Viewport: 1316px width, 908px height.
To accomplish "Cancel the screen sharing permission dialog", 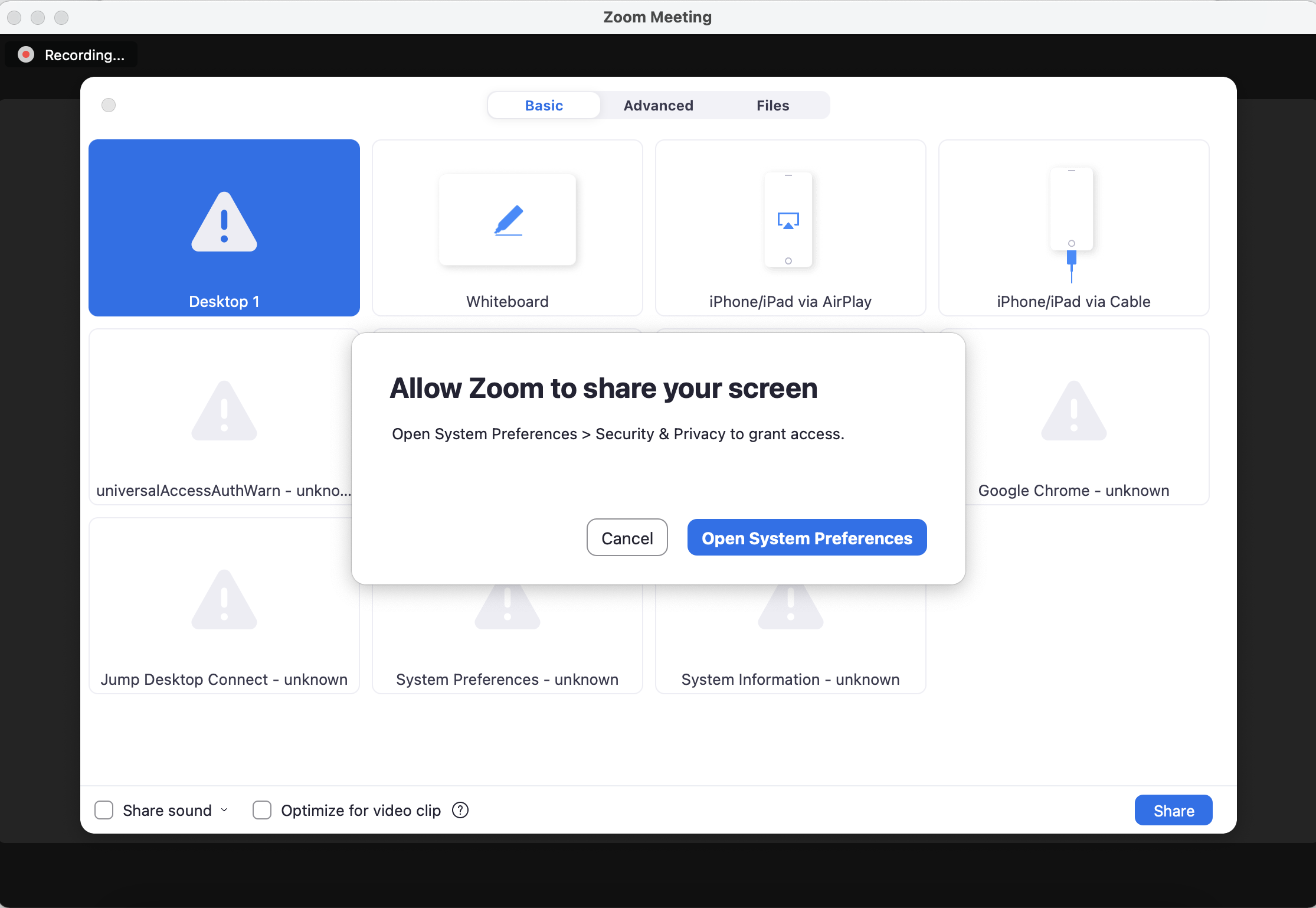I will [627, 538].
